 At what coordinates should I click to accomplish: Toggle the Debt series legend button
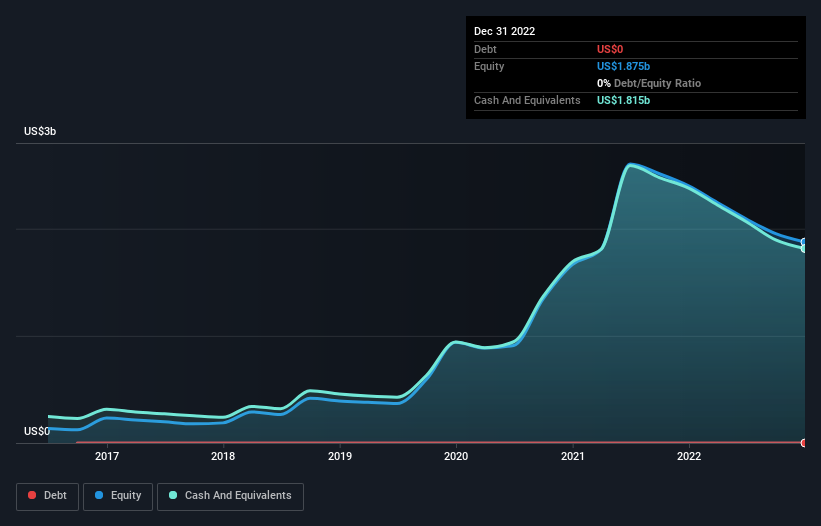[x=47, y=496]
